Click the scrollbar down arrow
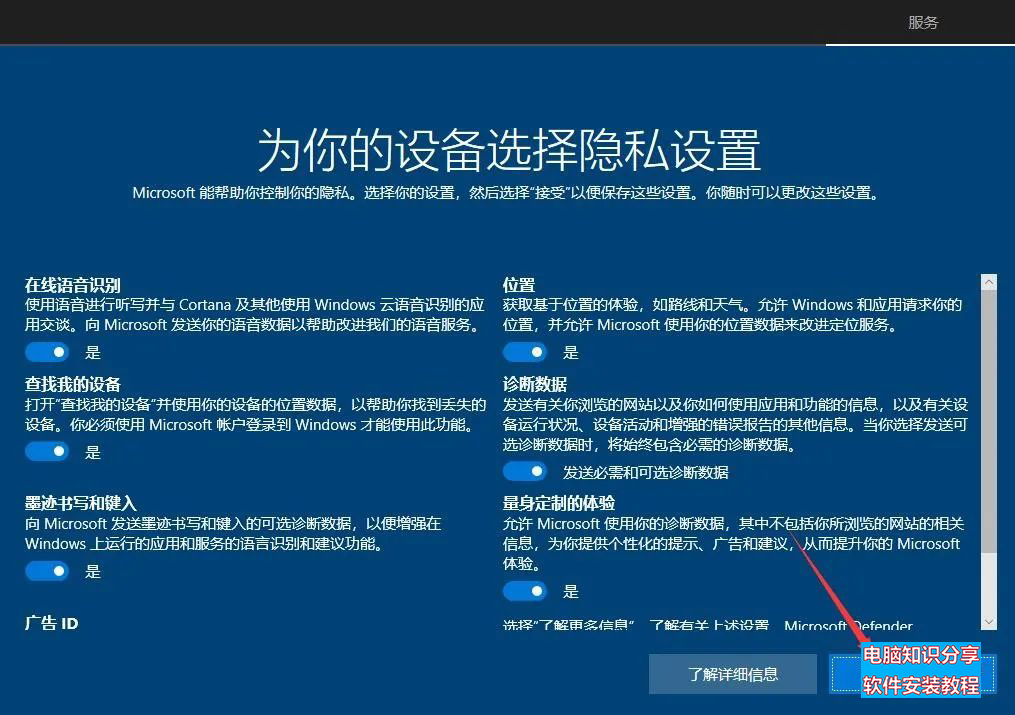The height and width of the screenshot is (715, 1015). 989,622
